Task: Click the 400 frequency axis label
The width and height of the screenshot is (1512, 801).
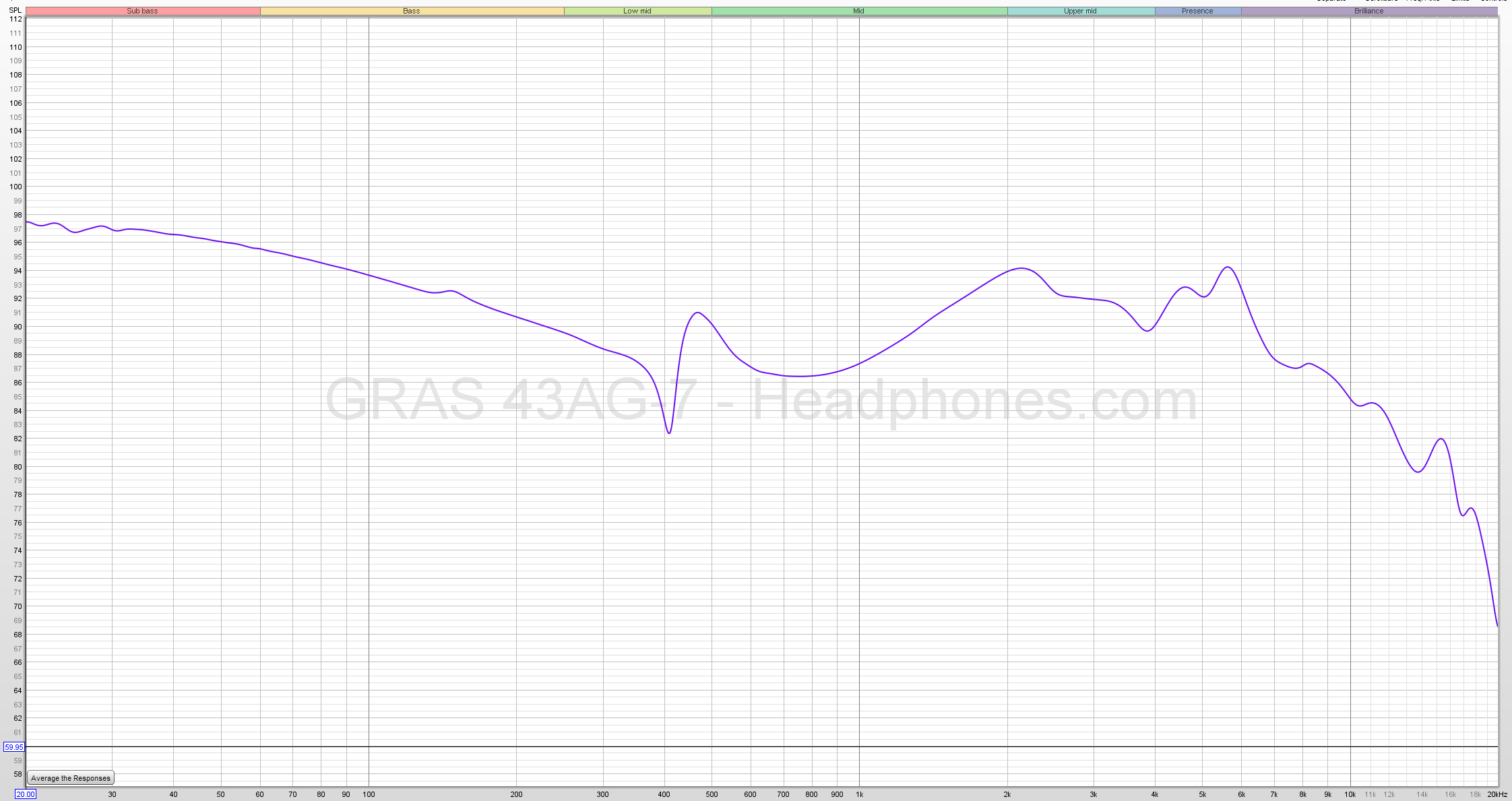Action: (664, 794)
